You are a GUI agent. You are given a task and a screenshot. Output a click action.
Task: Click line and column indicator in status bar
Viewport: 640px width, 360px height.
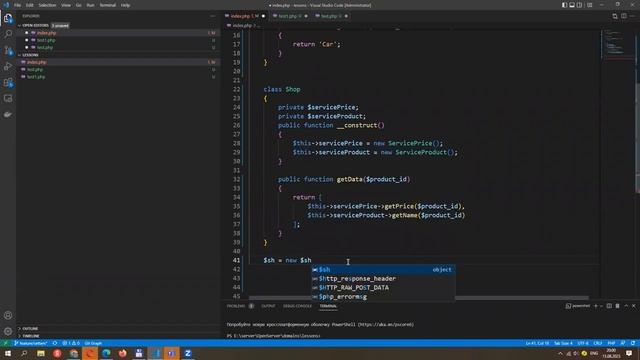point(537,343)
